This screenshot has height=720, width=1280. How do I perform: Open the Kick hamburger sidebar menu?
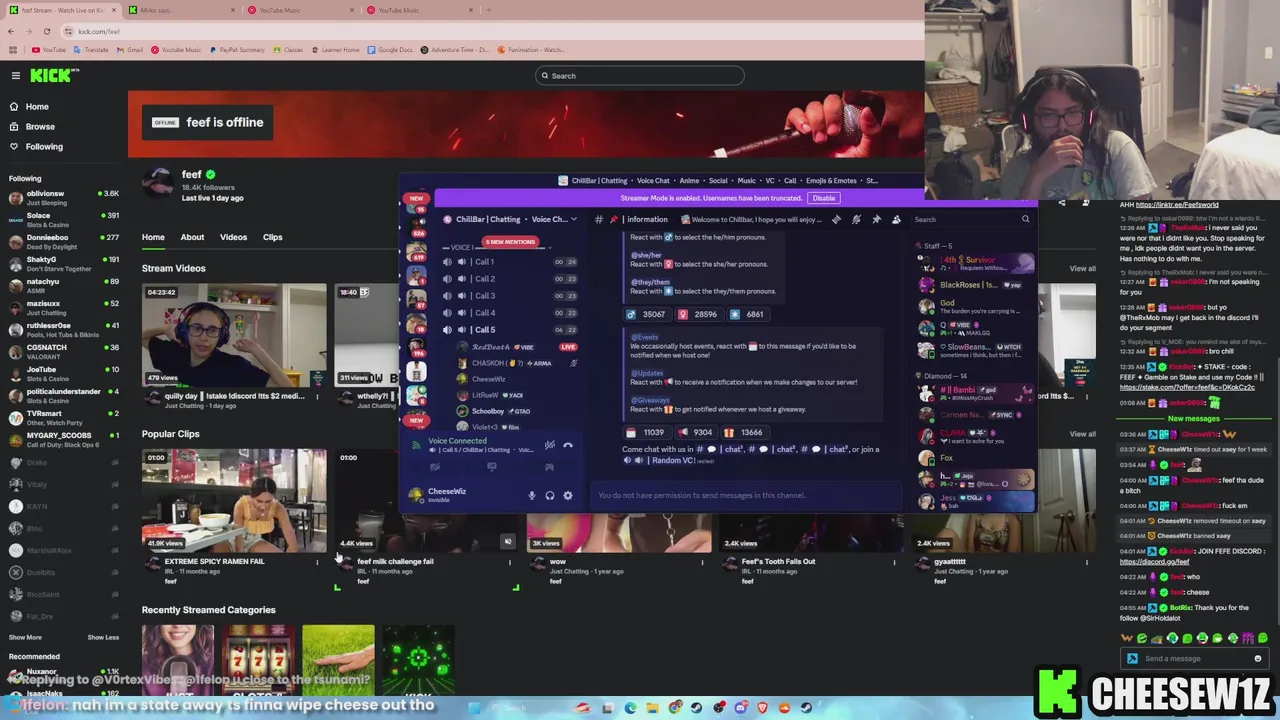coord(15,75)
